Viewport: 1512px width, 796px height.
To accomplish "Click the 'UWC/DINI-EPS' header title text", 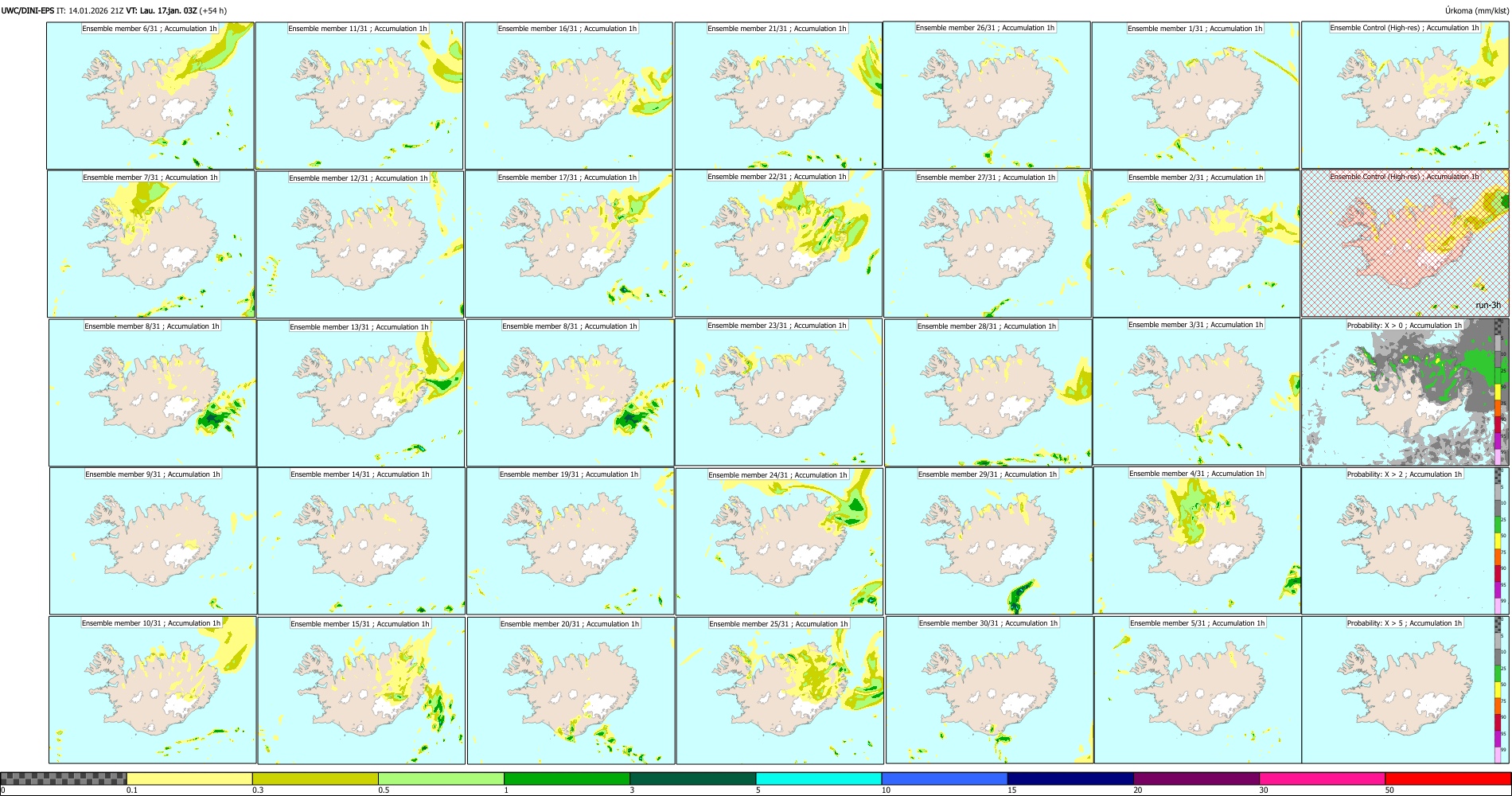I will [28, 11].
